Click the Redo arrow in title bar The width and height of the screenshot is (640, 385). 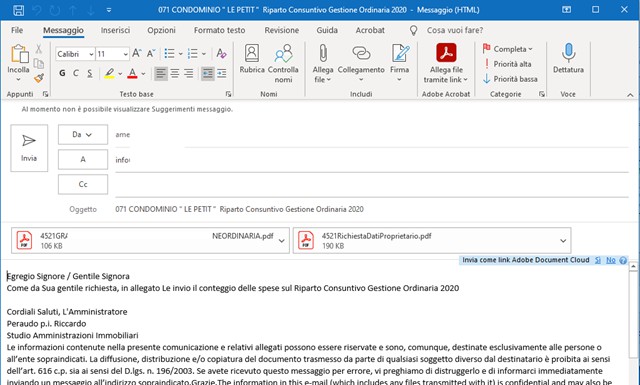[54, 10]
